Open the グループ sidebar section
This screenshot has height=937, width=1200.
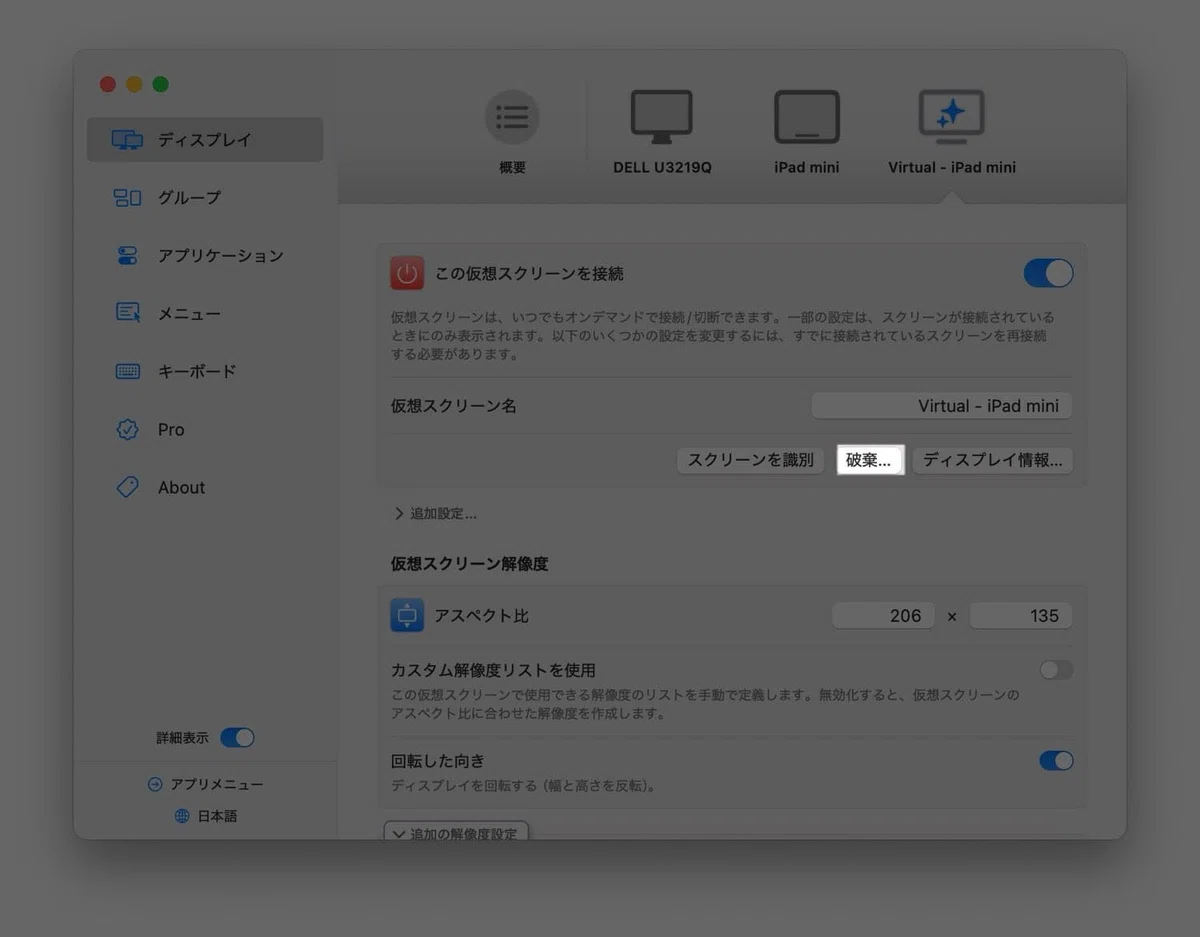[205, 198]
